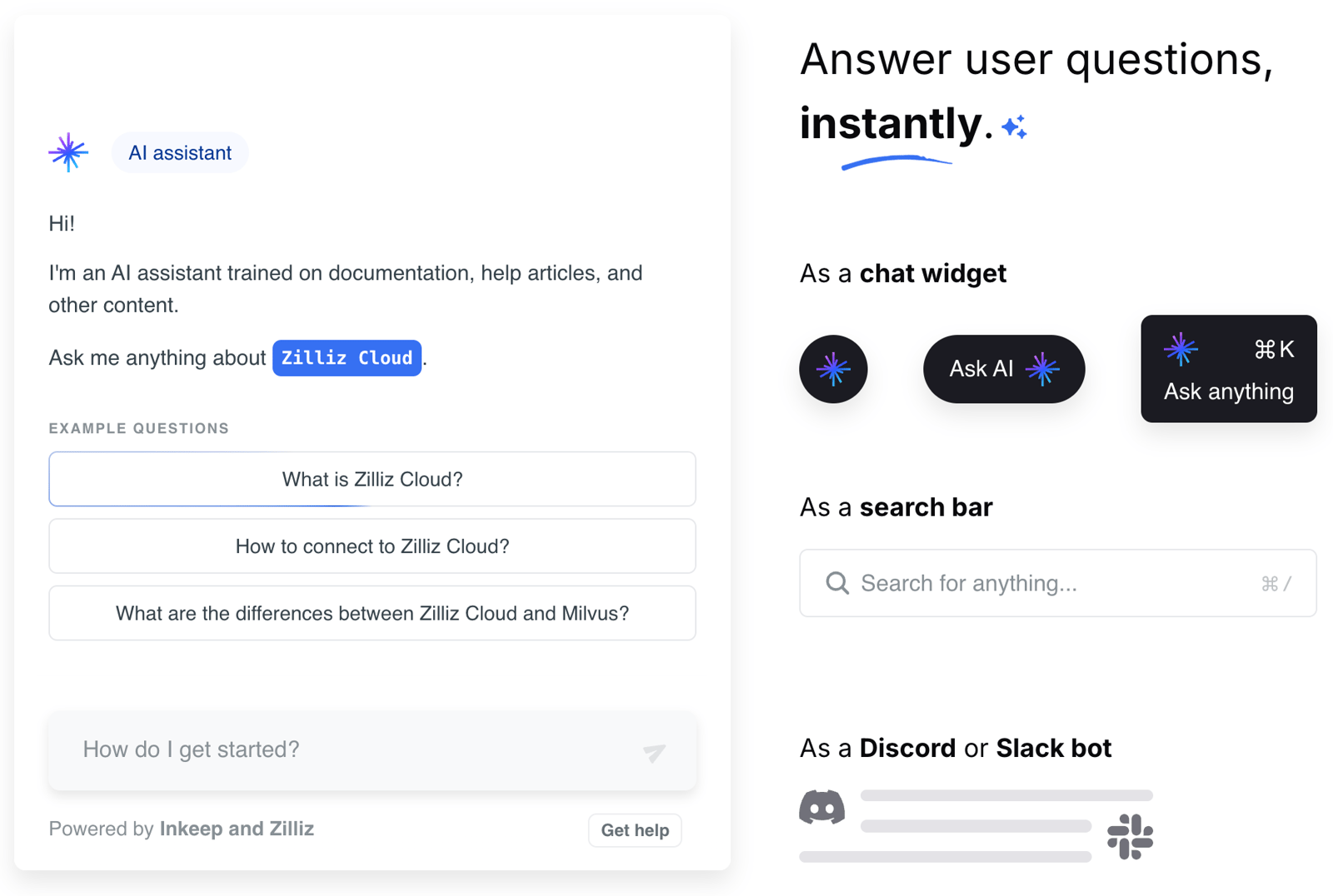1333x896 pixels.
Task: Open the round starburst chat widget button
Action: point(833,369)
